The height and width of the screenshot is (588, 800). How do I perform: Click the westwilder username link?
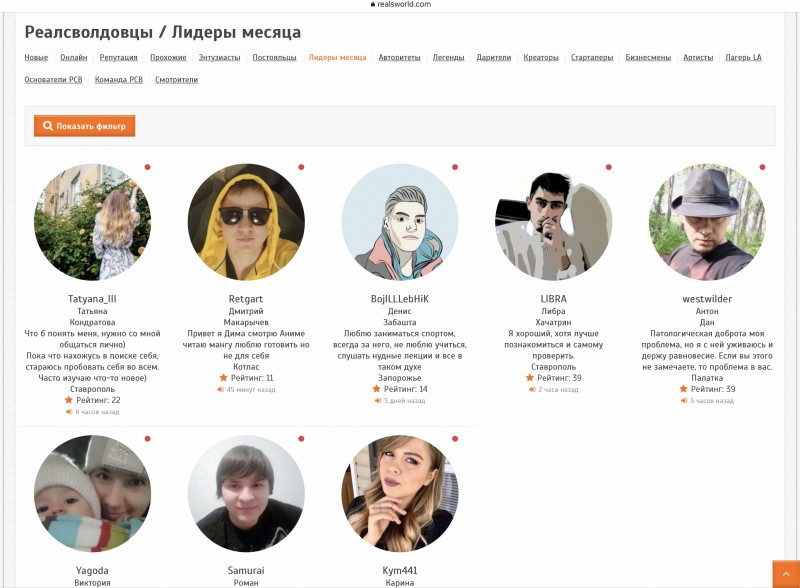[707, 299]
